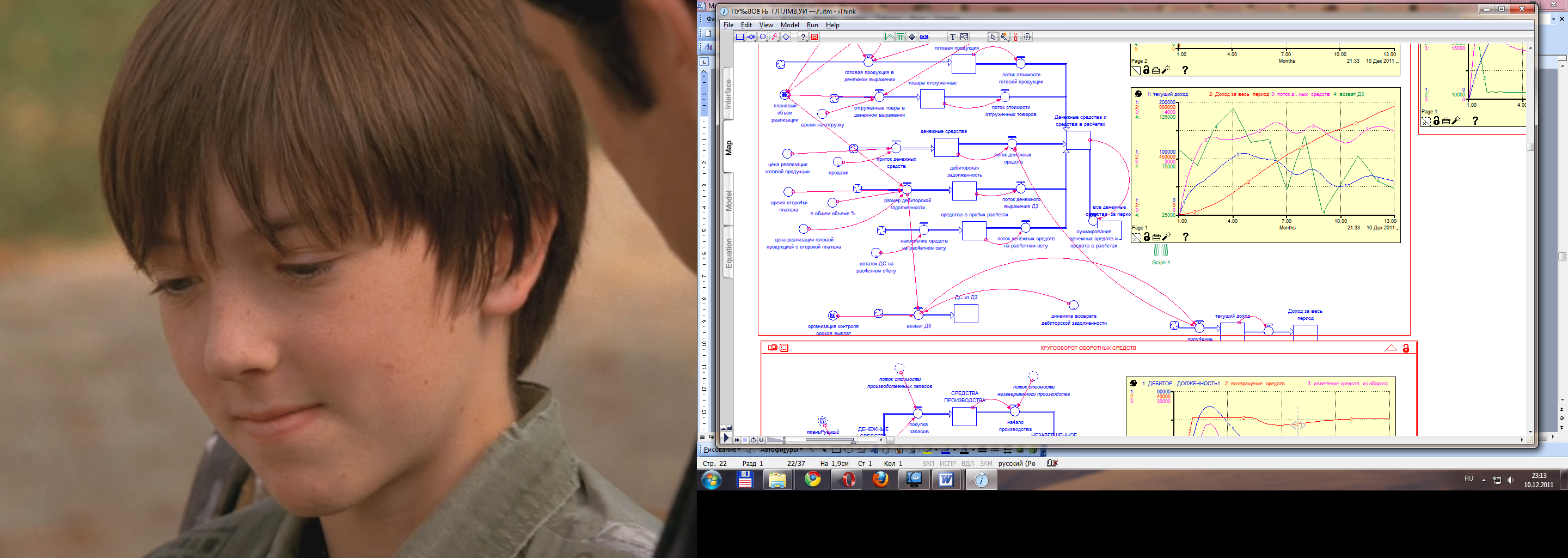
Task: Click the pin dot on текущий доход graph
Action: (x=1138, y=94)
